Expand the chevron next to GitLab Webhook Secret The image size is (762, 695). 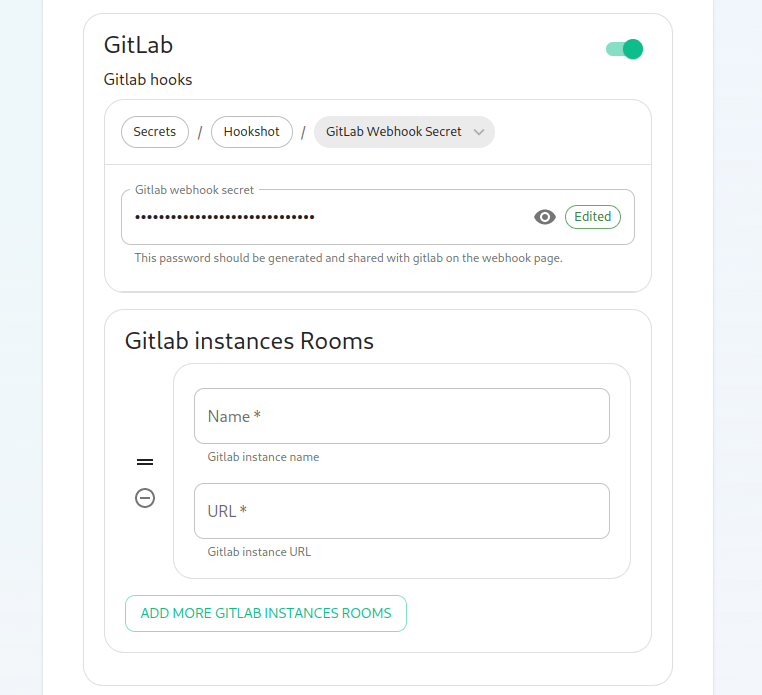[x=479, y=132]
